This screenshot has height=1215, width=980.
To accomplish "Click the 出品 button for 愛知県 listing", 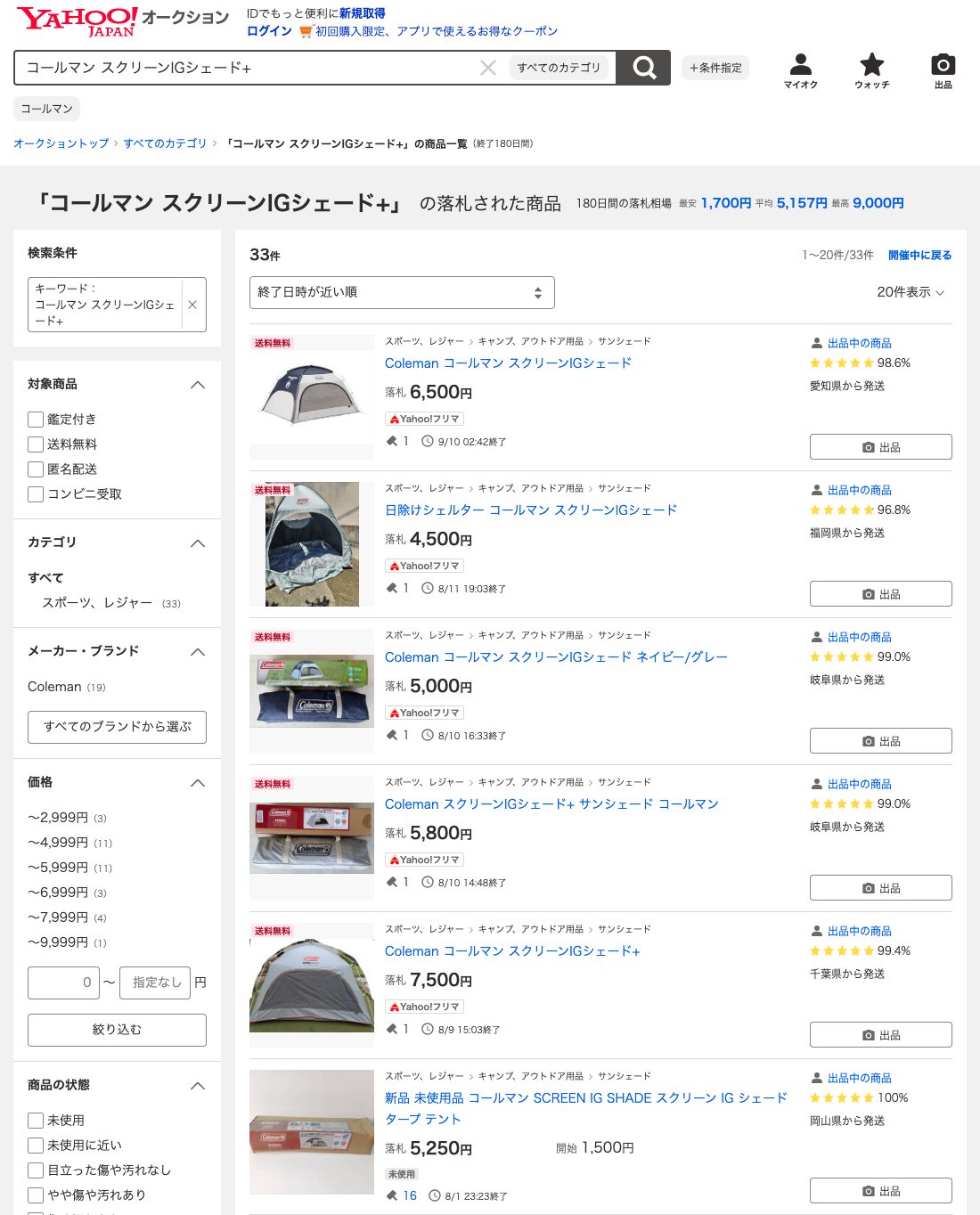I will tap(880, 447).
